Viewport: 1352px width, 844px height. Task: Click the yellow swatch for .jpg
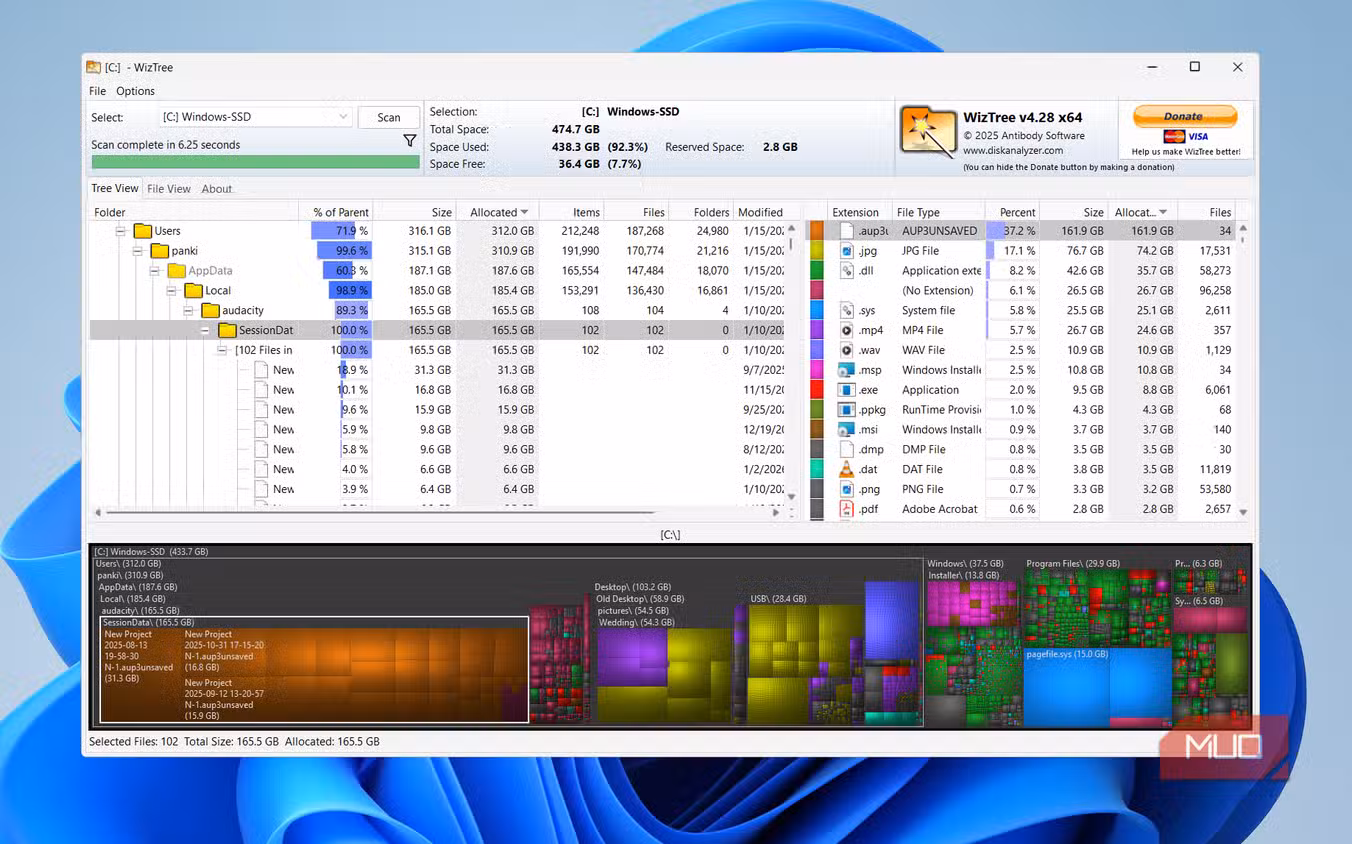tap(817, 251)
